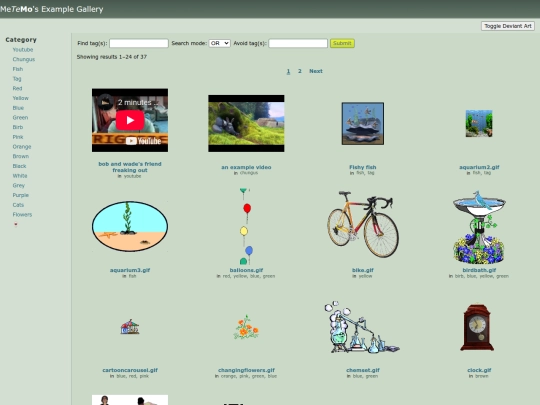The image size is (540, 405).
Task: Open the chemistry set thumbnail image
Action: 363,327
